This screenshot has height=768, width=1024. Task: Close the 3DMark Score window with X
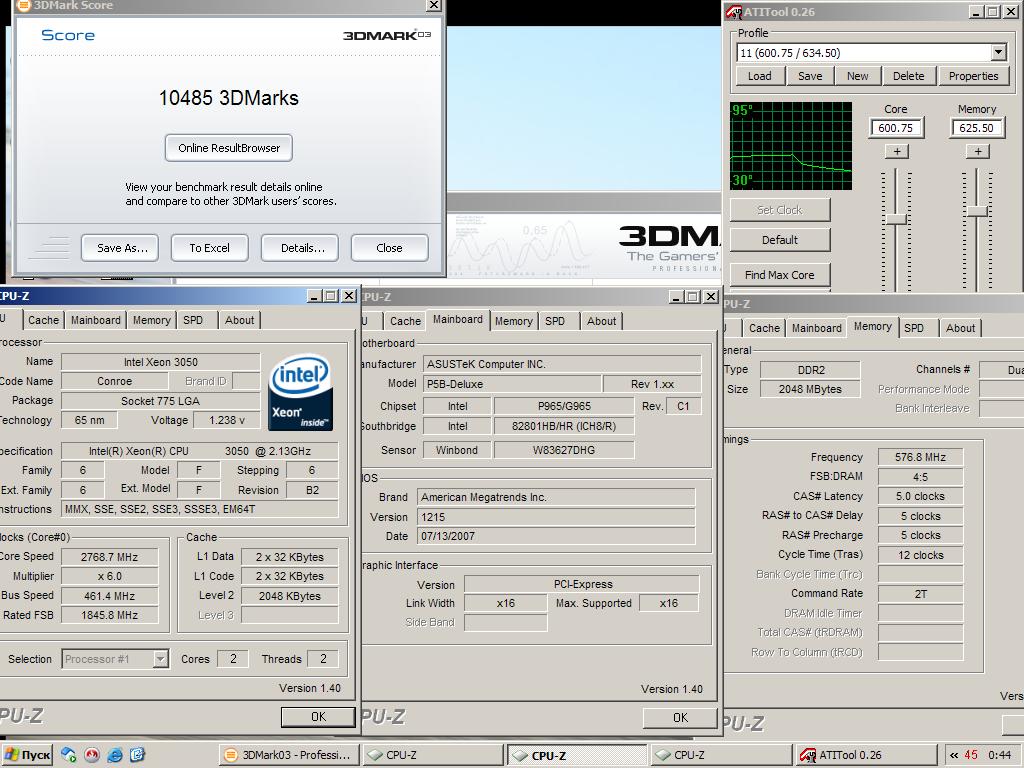pos(434,5)
